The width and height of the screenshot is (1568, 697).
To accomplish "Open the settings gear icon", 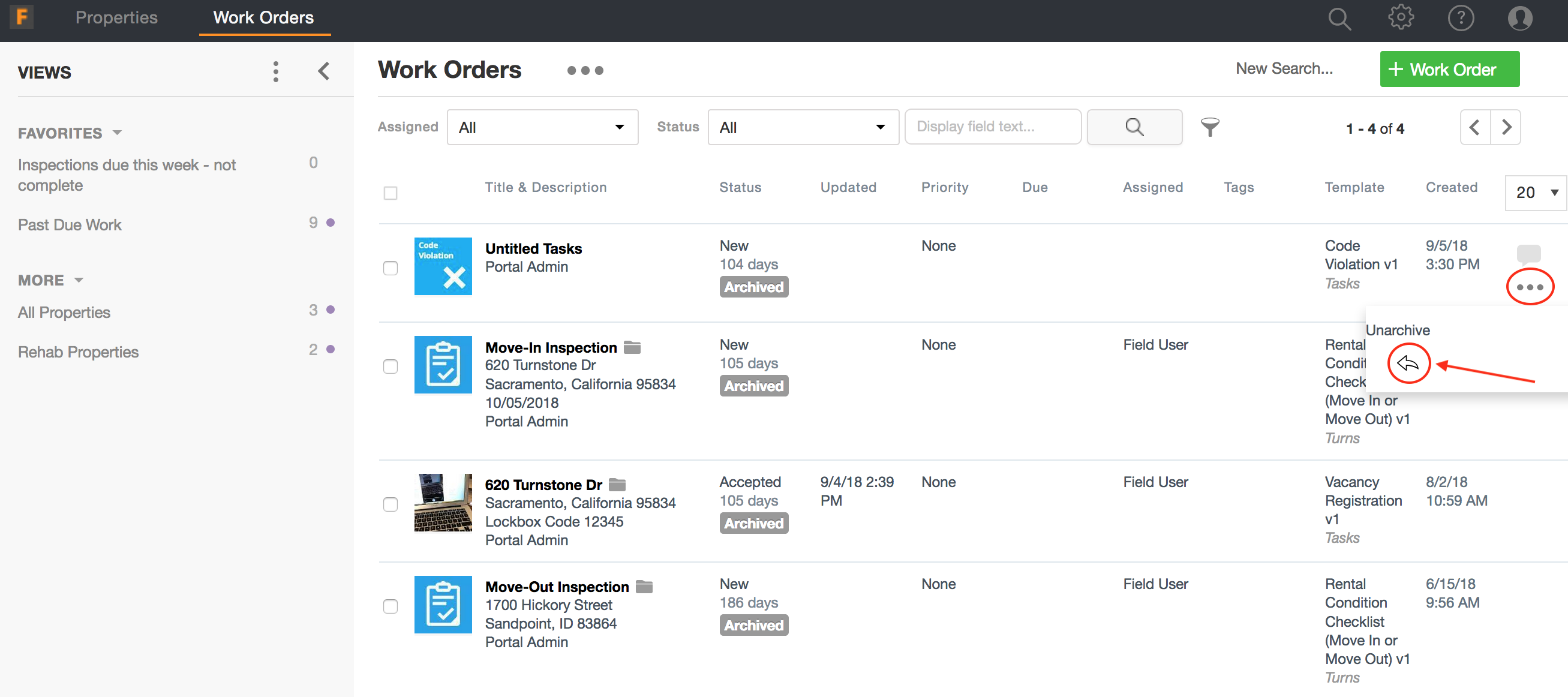I will (x=1400, y=18).
